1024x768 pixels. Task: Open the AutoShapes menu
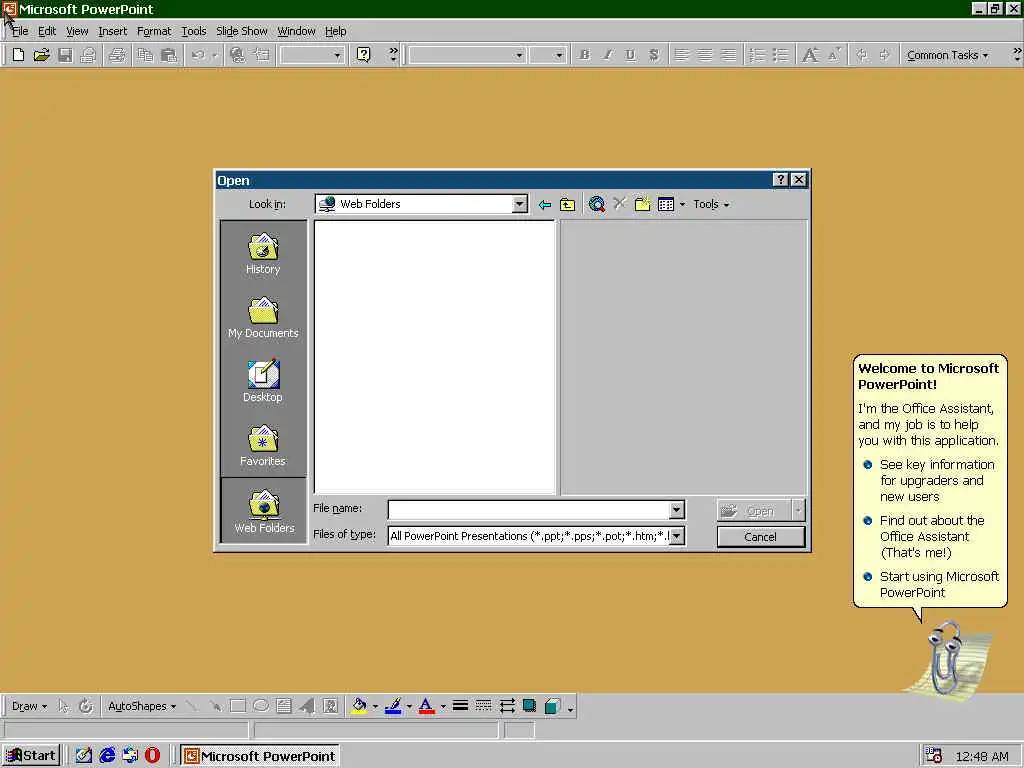(x=142, y=706)
